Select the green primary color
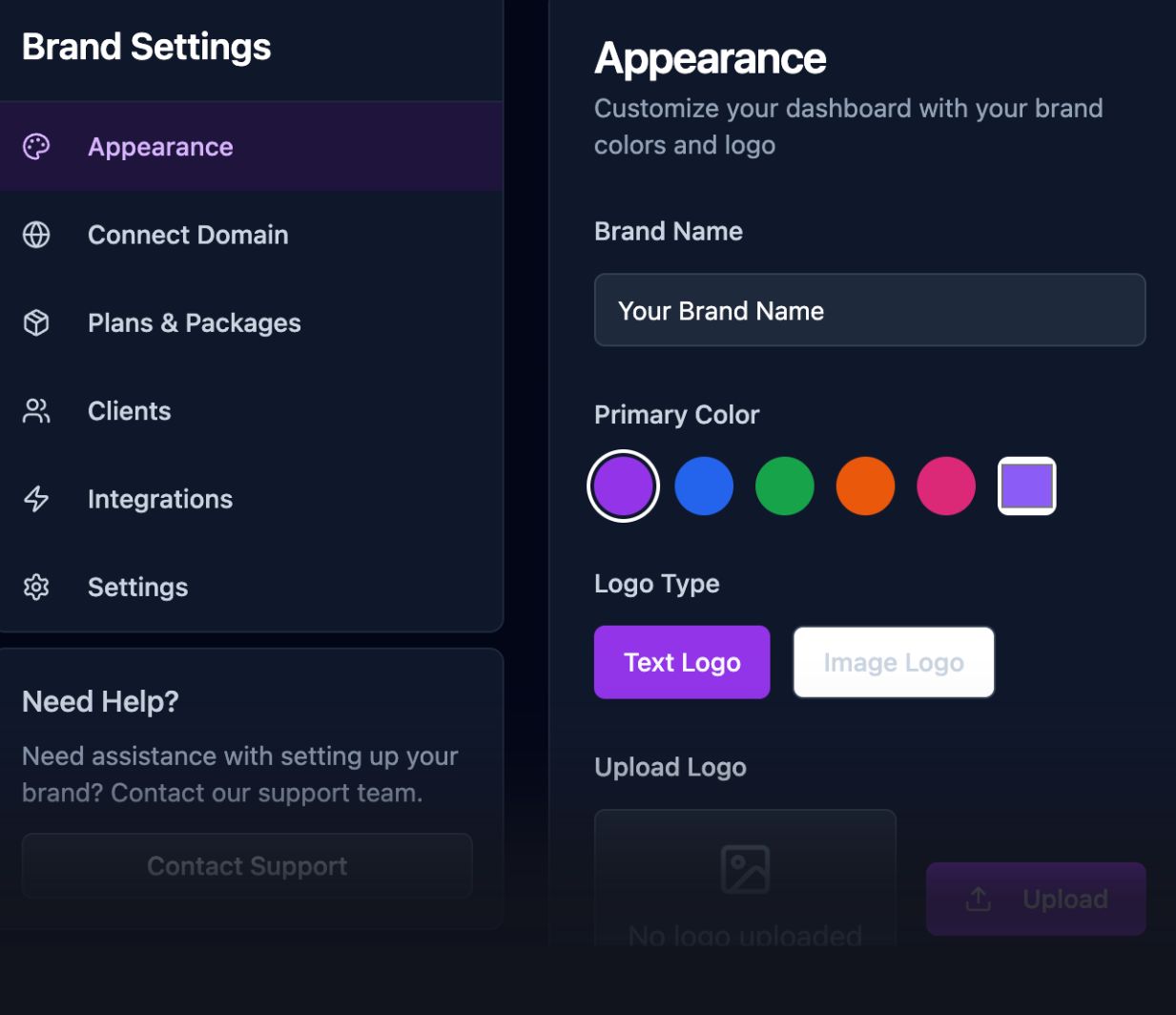1176x1015 pixels. [785, 486]
